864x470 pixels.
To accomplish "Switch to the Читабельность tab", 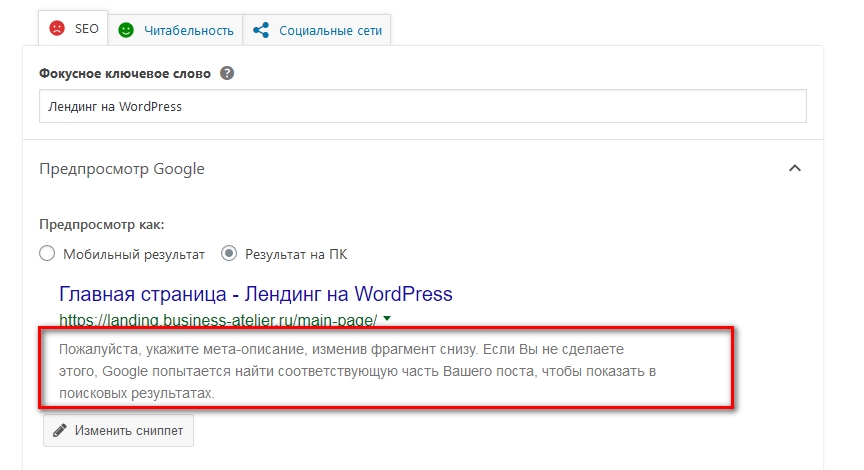I will pos(176,30).
